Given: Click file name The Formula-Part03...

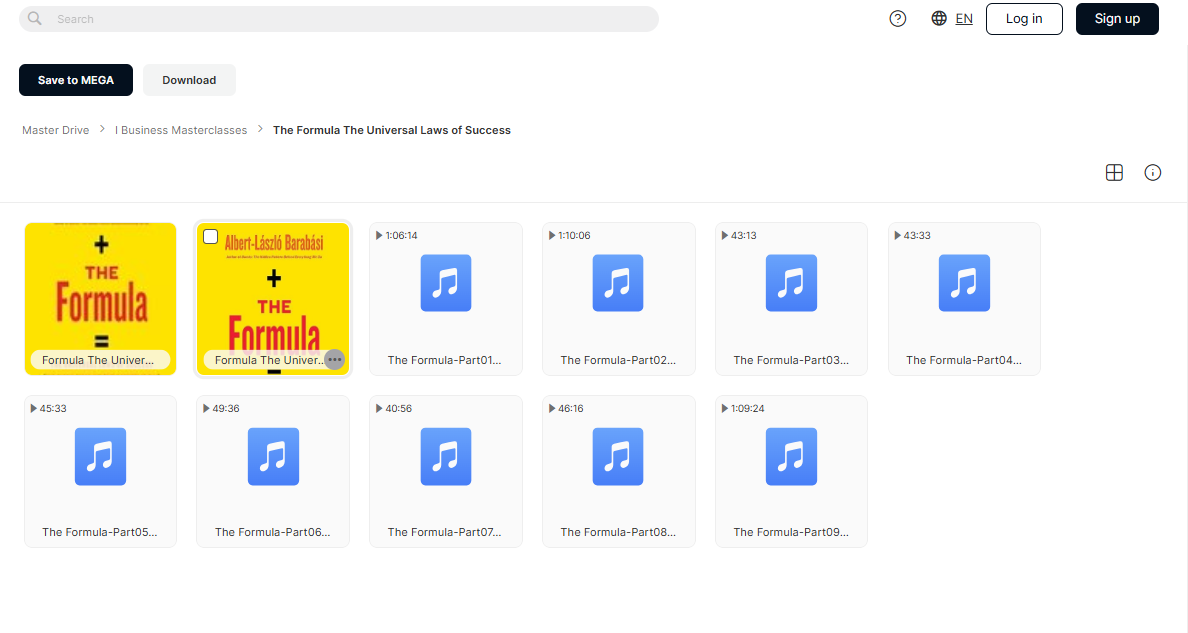Looking at the screenshot, I should click(791, 360).
